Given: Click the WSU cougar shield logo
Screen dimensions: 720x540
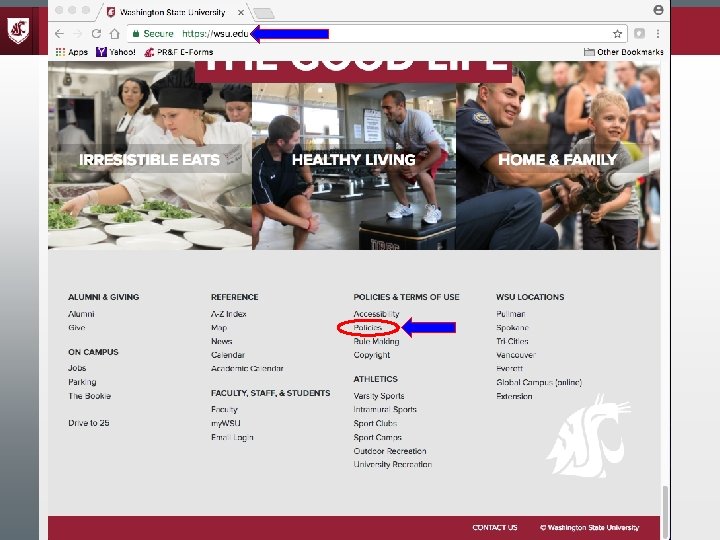Looking at the screenshot, I should [x=18, y=30].
